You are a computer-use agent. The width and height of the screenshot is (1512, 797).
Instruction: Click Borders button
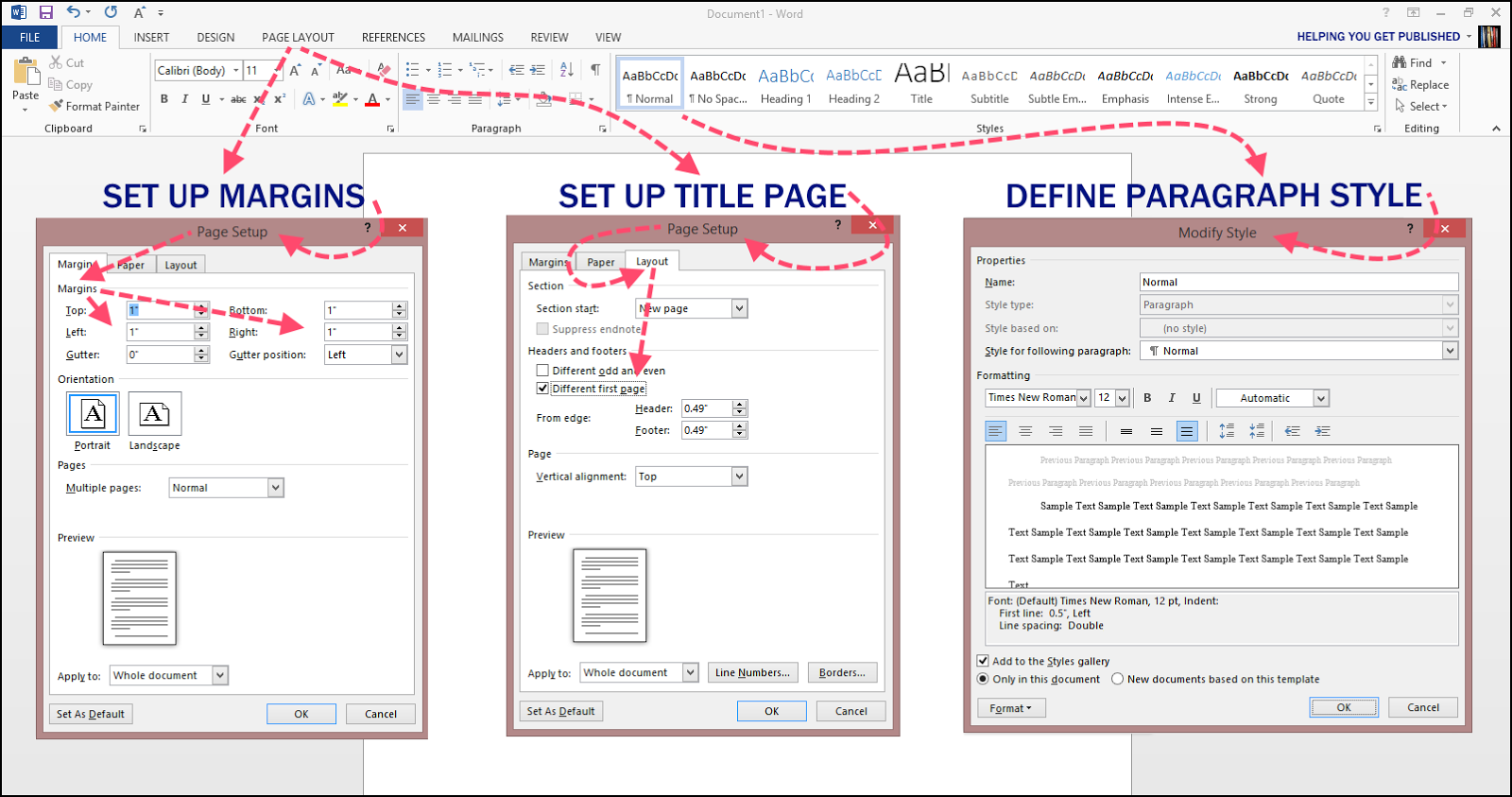point(842,672)
